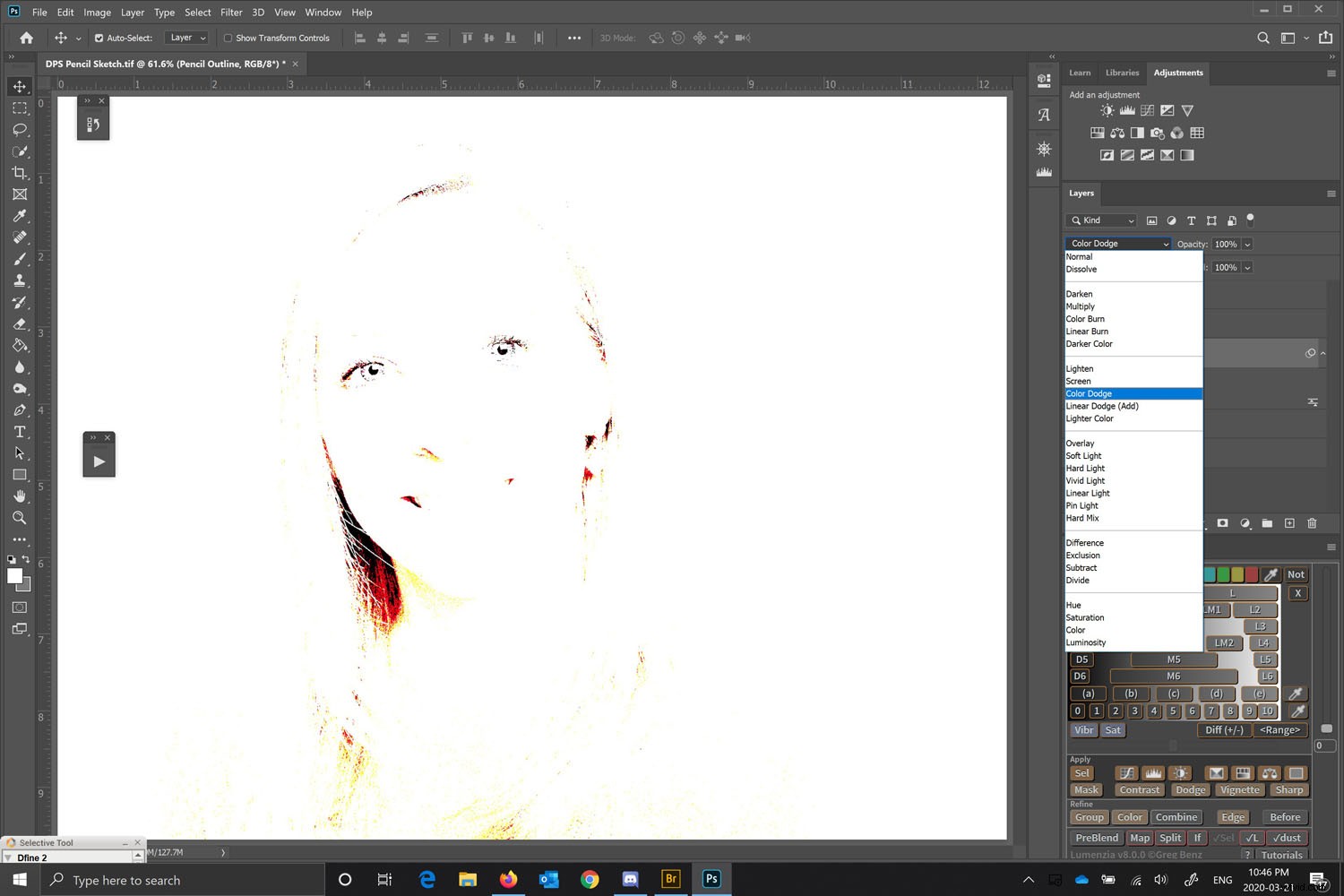Select the Crop tool
1344x896 pixels.
20,173
